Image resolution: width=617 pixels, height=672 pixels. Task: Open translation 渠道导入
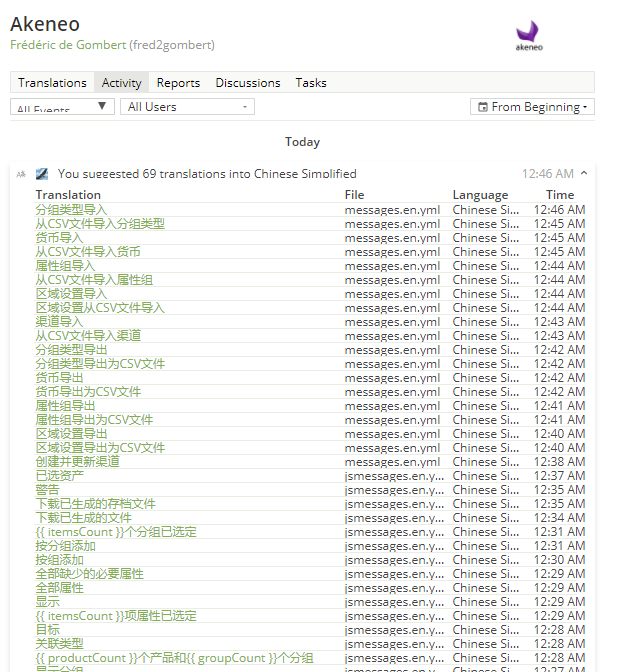(x=59, y=322)
